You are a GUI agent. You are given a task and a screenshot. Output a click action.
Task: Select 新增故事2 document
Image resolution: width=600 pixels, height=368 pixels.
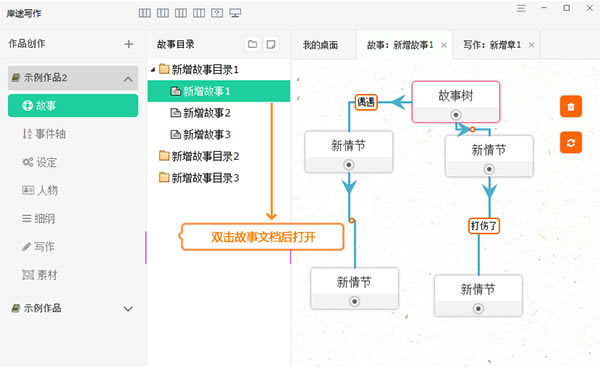(201, 113)
